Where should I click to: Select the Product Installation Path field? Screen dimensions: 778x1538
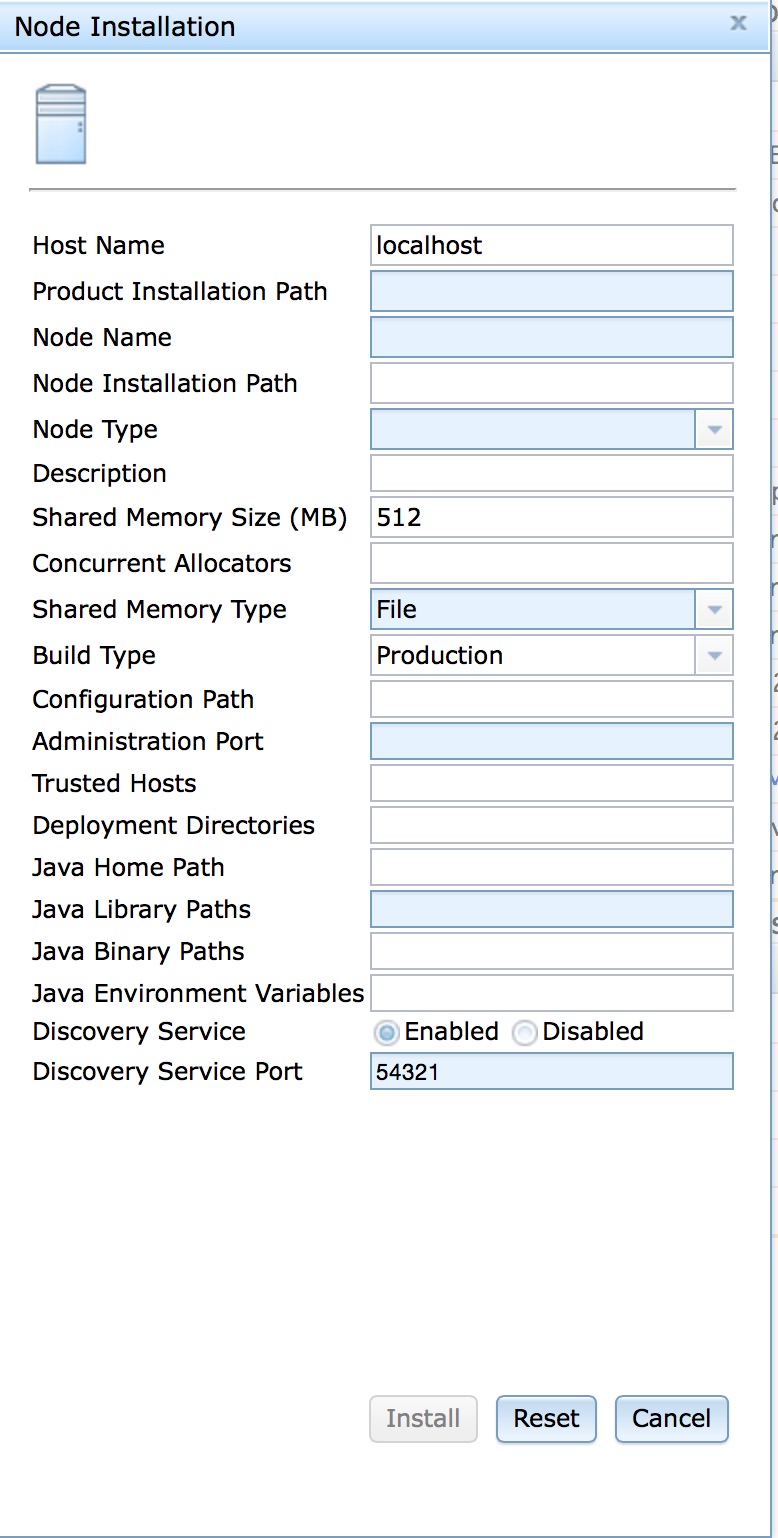[x=551, y=291]
